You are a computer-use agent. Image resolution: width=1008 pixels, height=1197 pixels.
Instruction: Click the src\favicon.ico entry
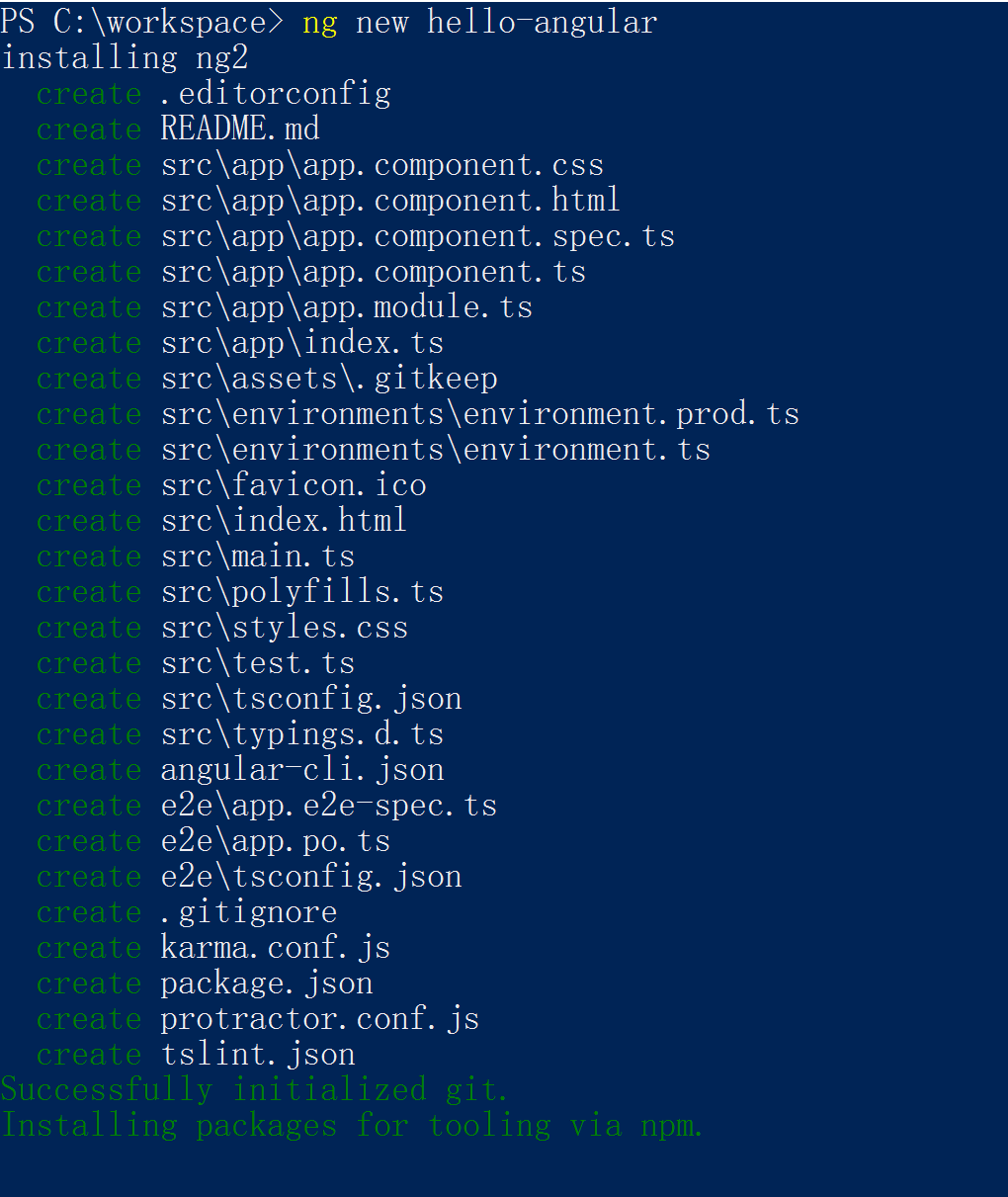click(x=294, y=485)
